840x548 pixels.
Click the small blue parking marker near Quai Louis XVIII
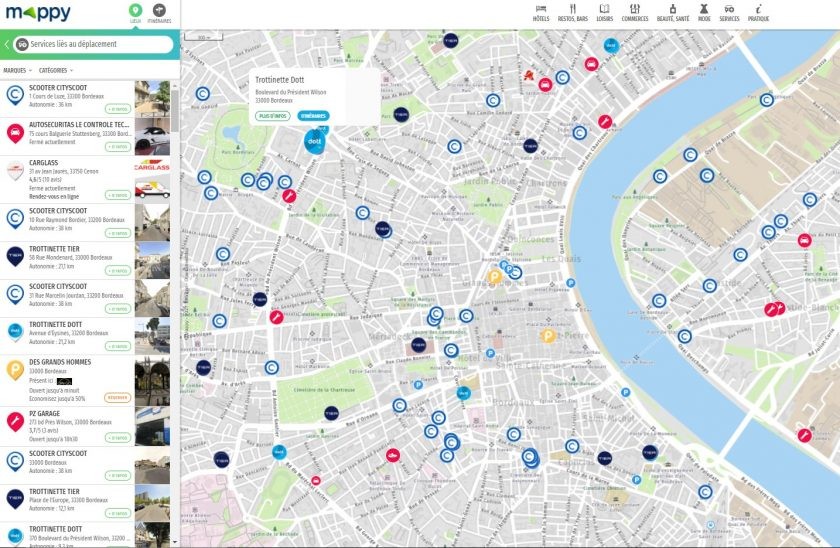pos(571,283)
